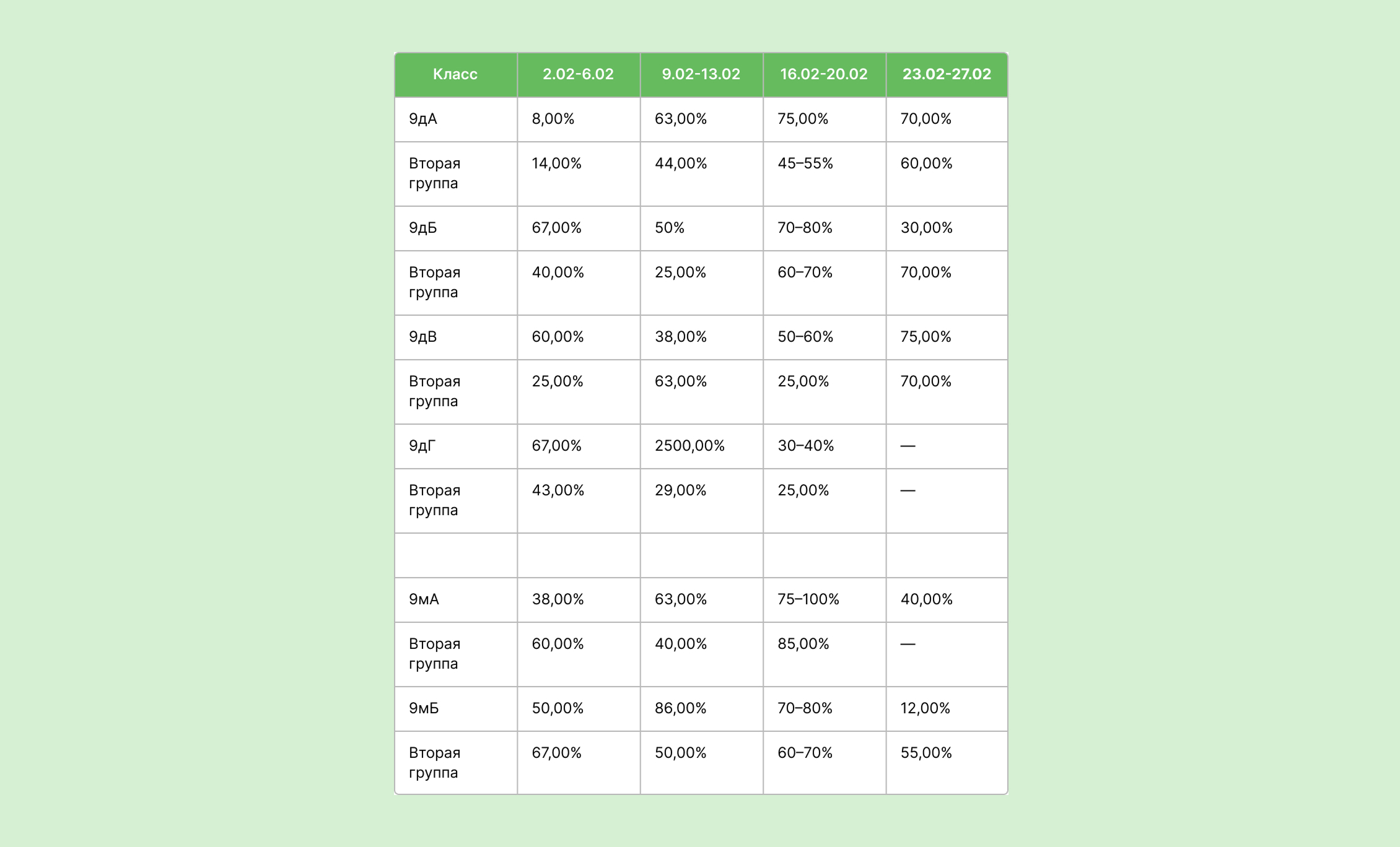Click the 9дБ row label
Image resolution: width=1400 pixels, height=847 pixels.
pos(455,228)
